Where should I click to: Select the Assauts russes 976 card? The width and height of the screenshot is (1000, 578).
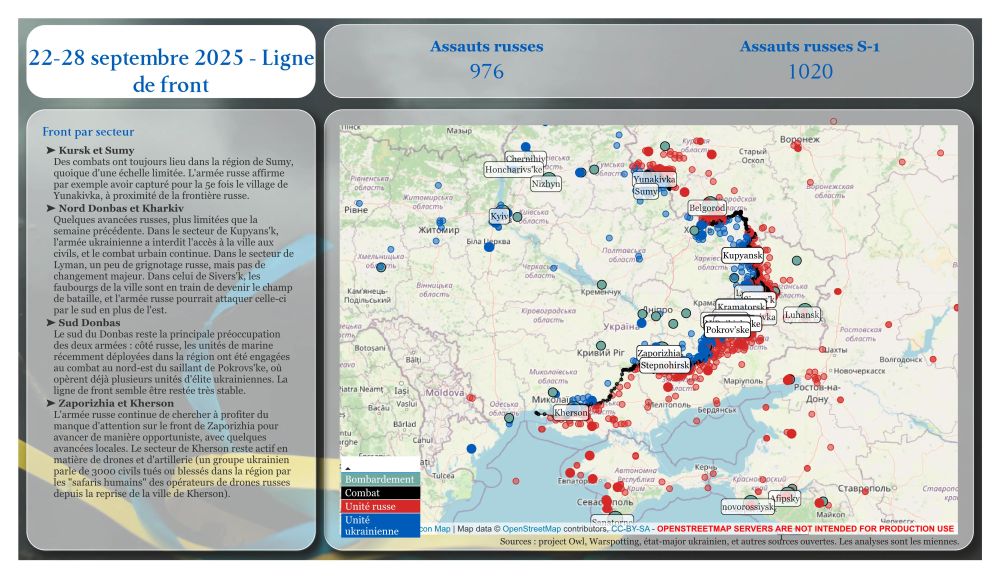click(x=487, y=61)
